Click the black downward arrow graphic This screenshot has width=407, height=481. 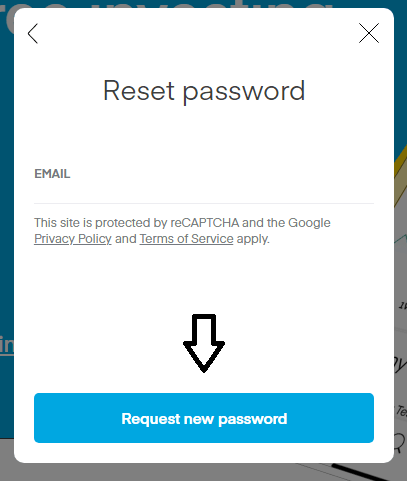point(204,343)
